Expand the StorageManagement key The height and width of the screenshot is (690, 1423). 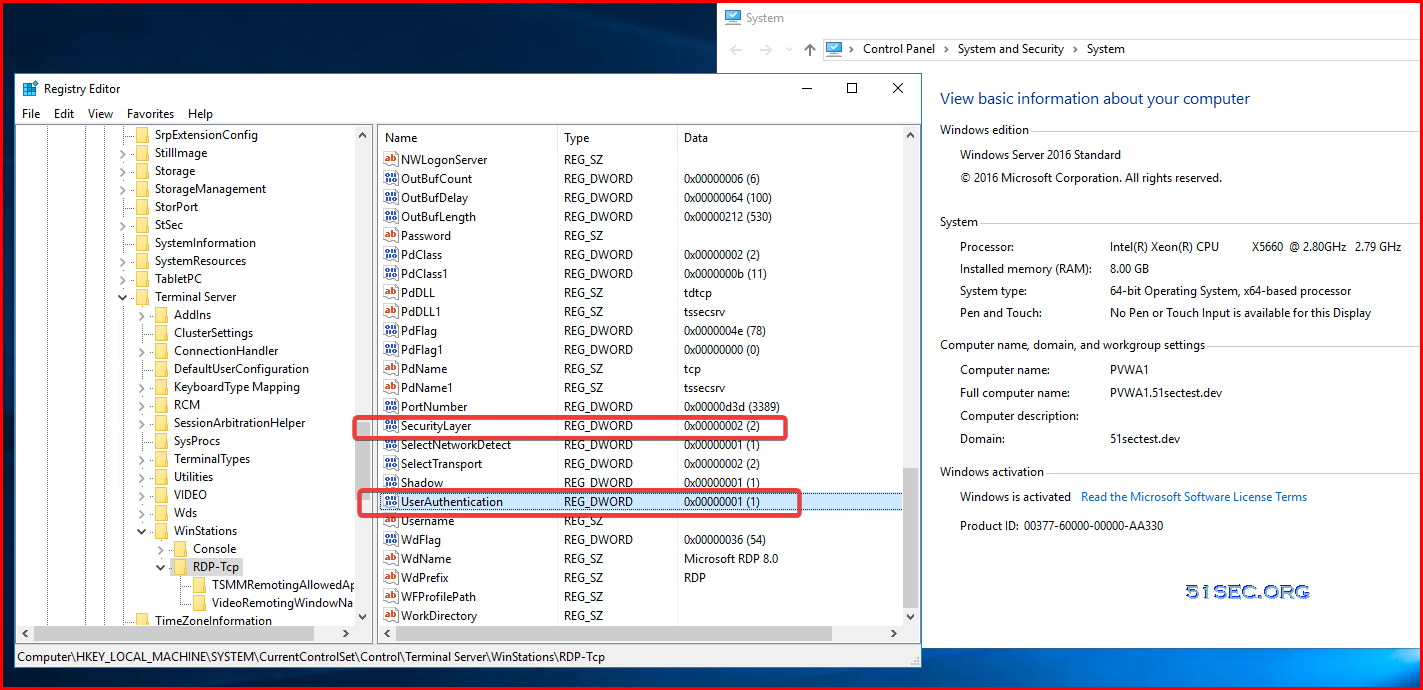pos(123,189)
